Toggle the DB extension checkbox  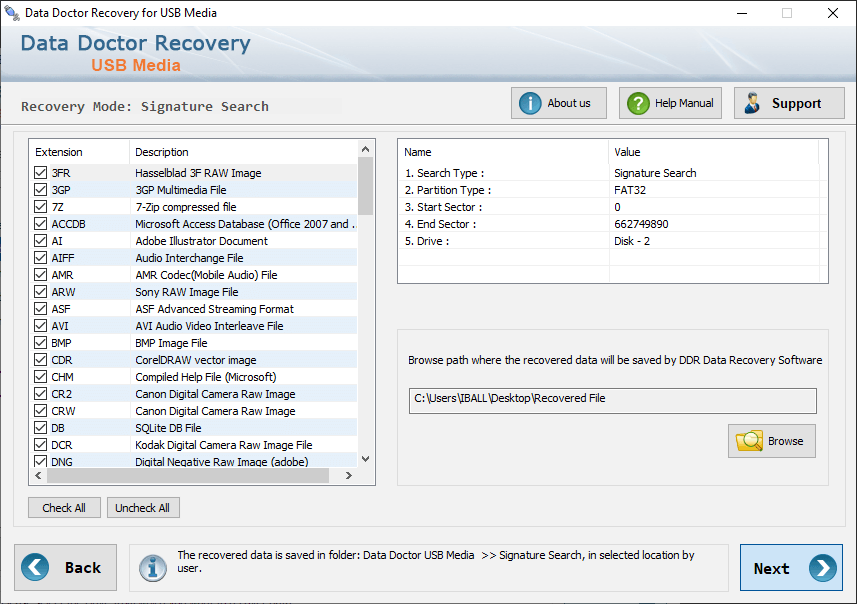[x=40, y=427]
